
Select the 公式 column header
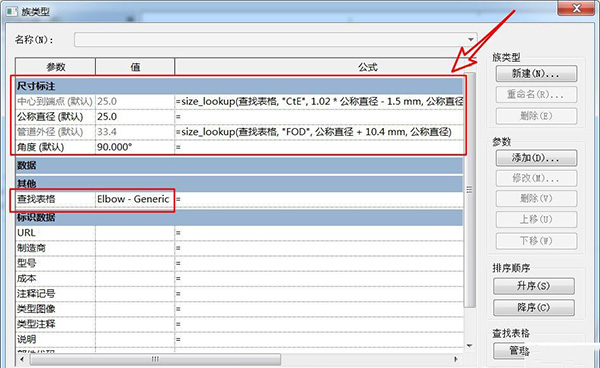tap(320, 67)
